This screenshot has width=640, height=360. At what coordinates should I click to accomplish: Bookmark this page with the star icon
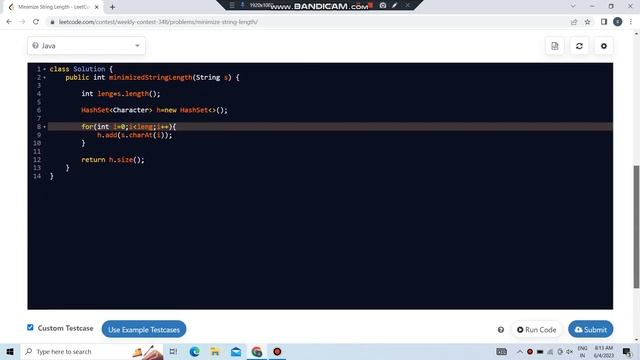pyautogui.click(x=587, y=22)
